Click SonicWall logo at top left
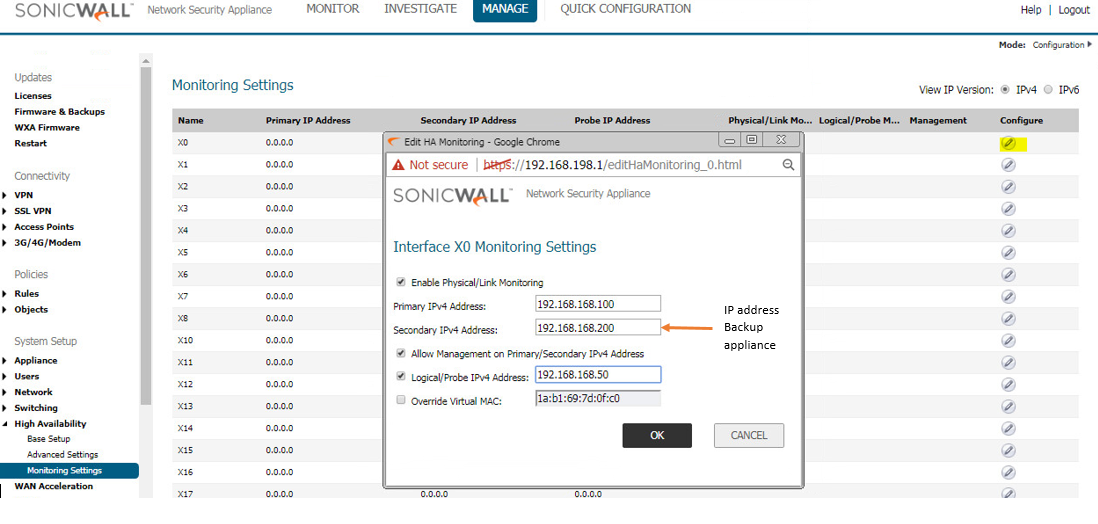 tap(73, 12)
